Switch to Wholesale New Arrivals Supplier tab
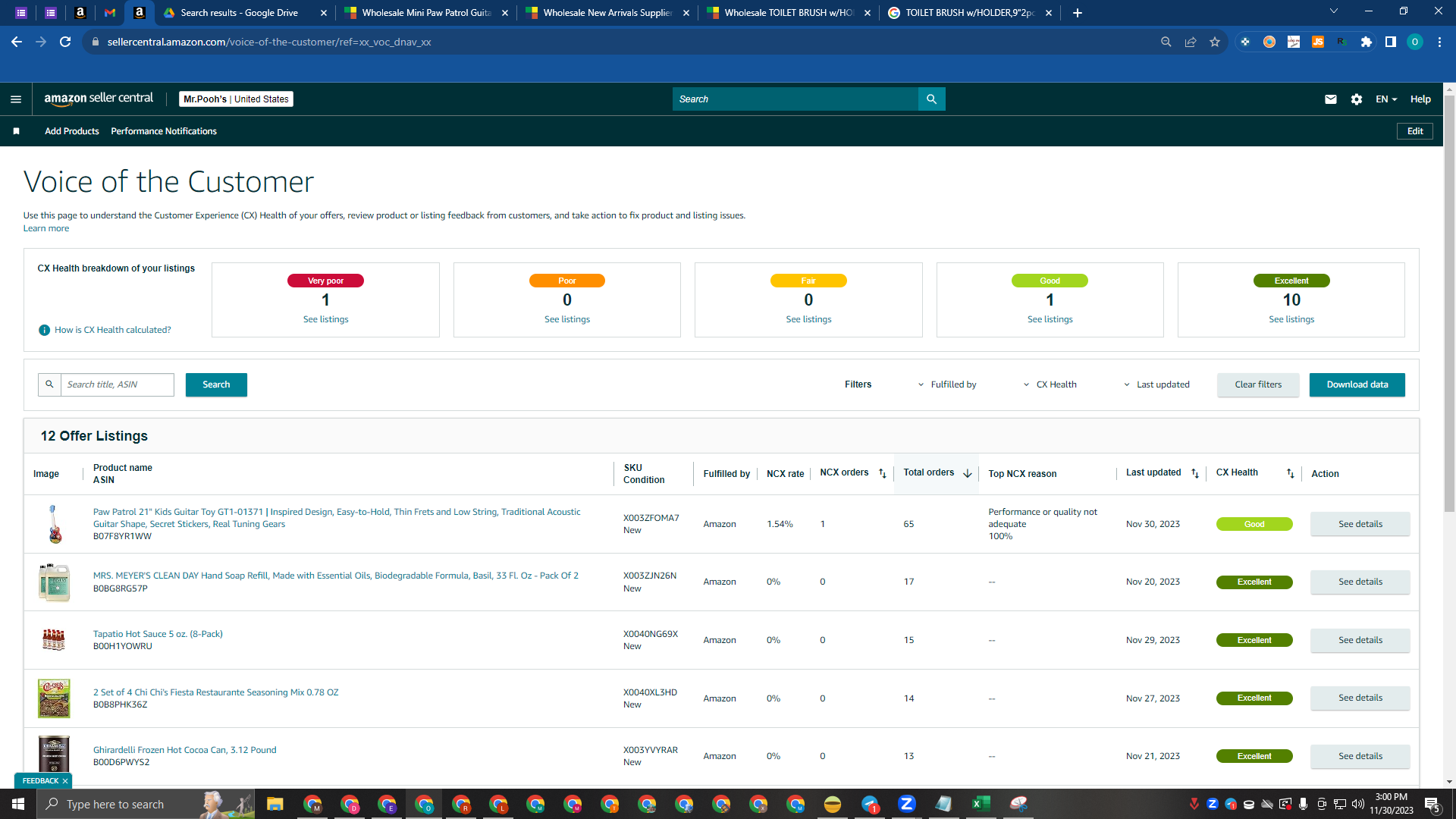 pos(607,13)
